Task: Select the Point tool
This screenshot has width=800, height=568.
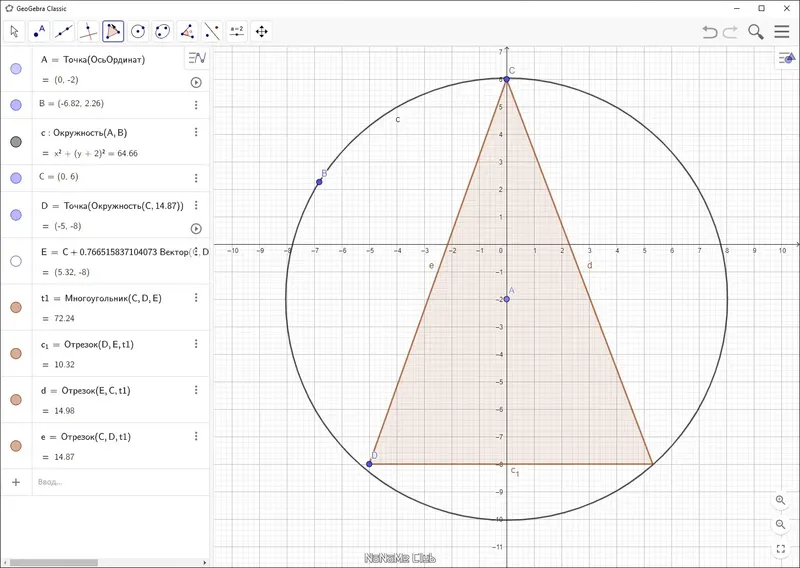Action: 39,32
